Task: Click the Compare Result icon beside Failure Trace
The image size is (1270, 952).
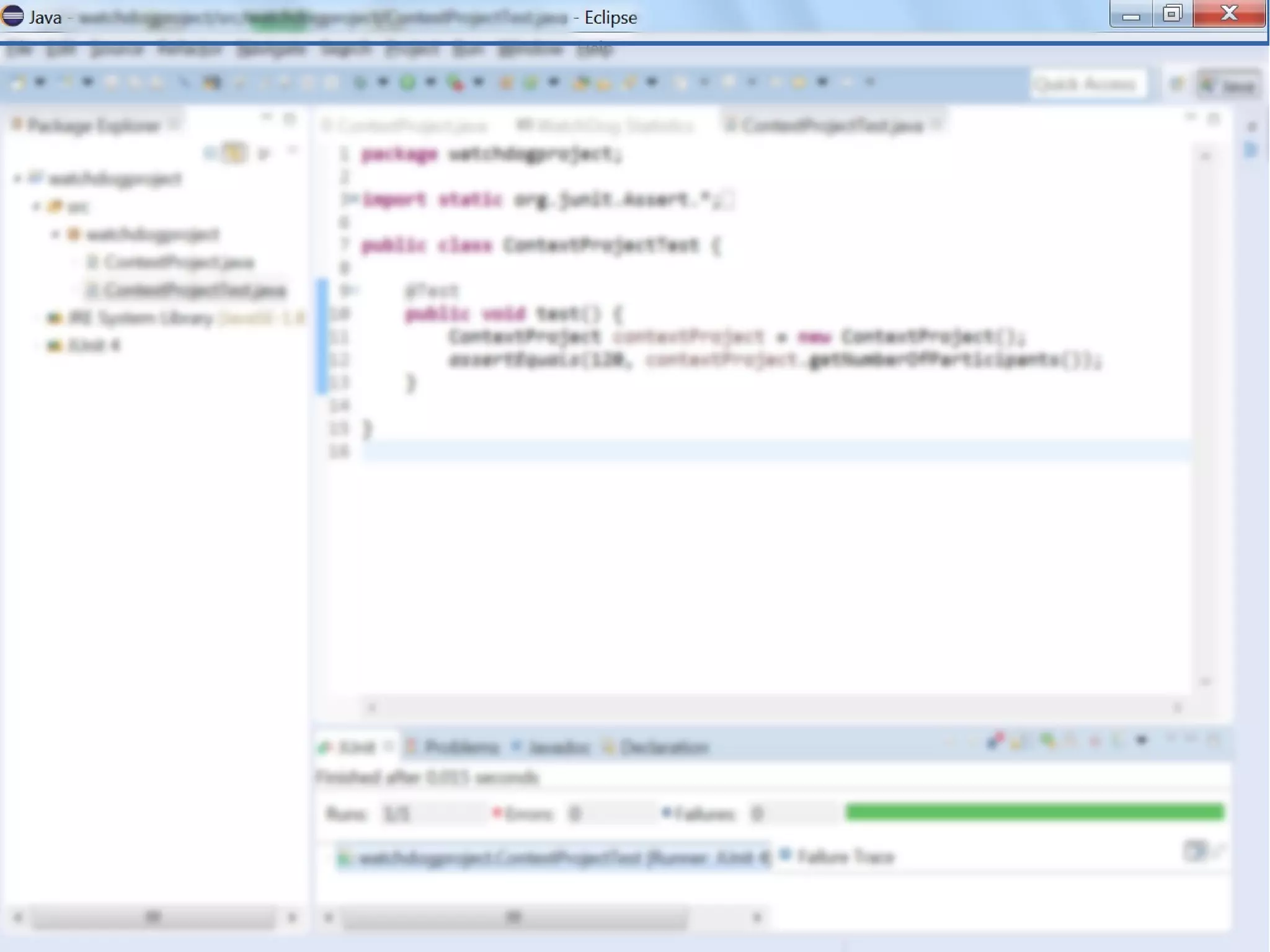Action: click(1194, 850)
